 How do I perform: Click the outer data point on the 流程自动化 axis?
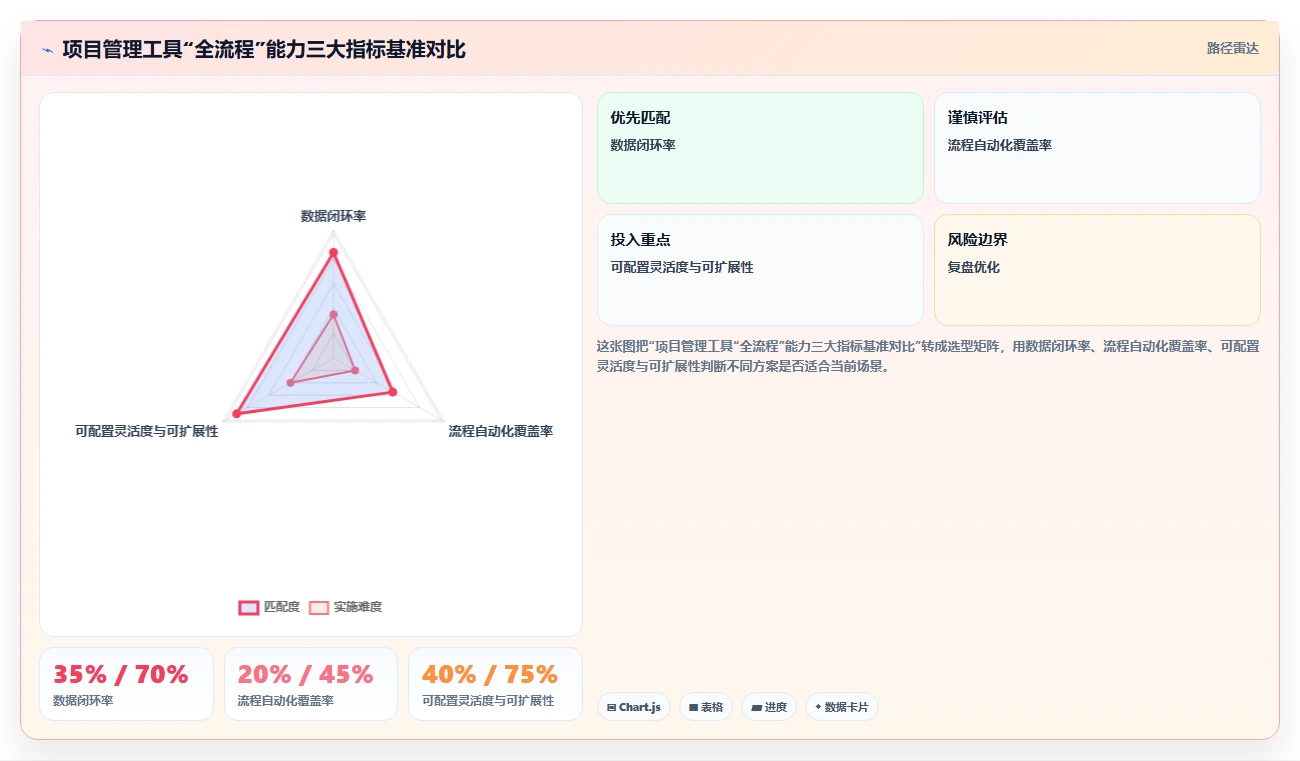click(x=393, y=392)
